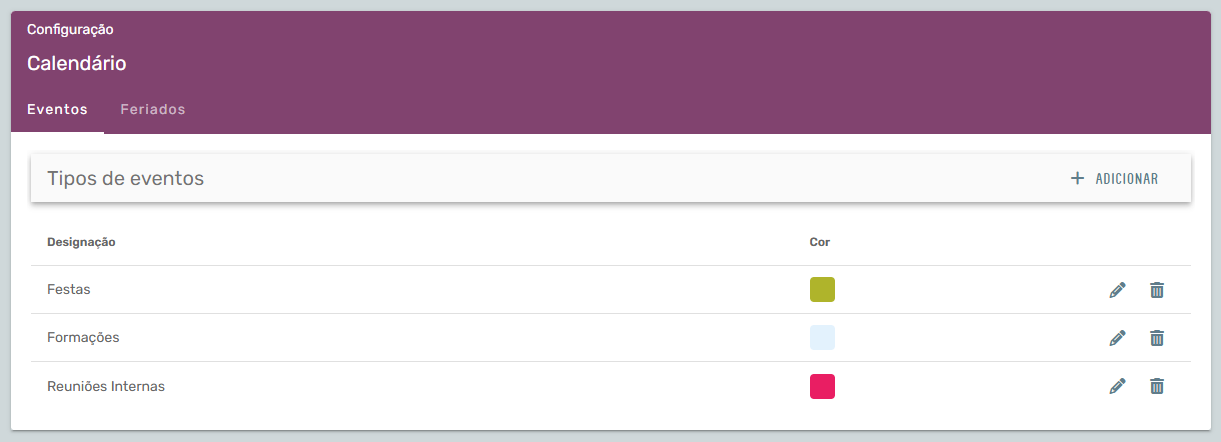Edit the Festas event type

click(1117, 290)
